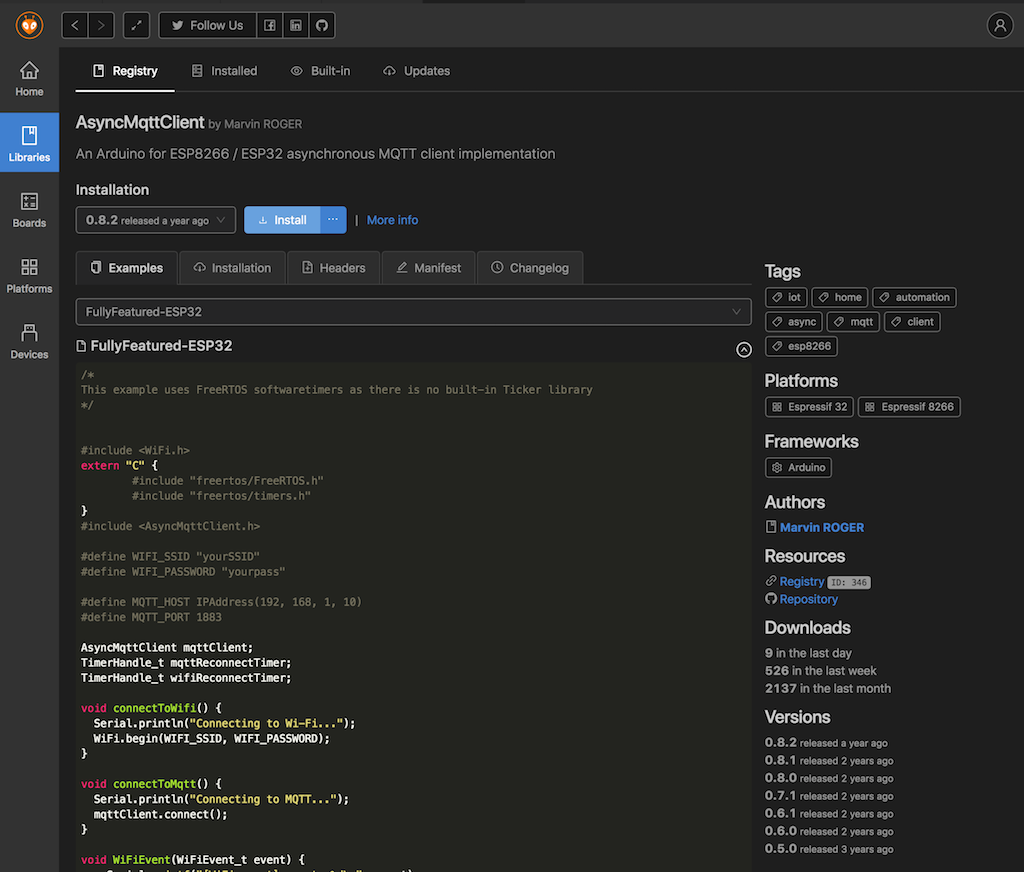This screenshot has width=1024, height=872.
Task: Select the Manifest tab
Action: 428,268
